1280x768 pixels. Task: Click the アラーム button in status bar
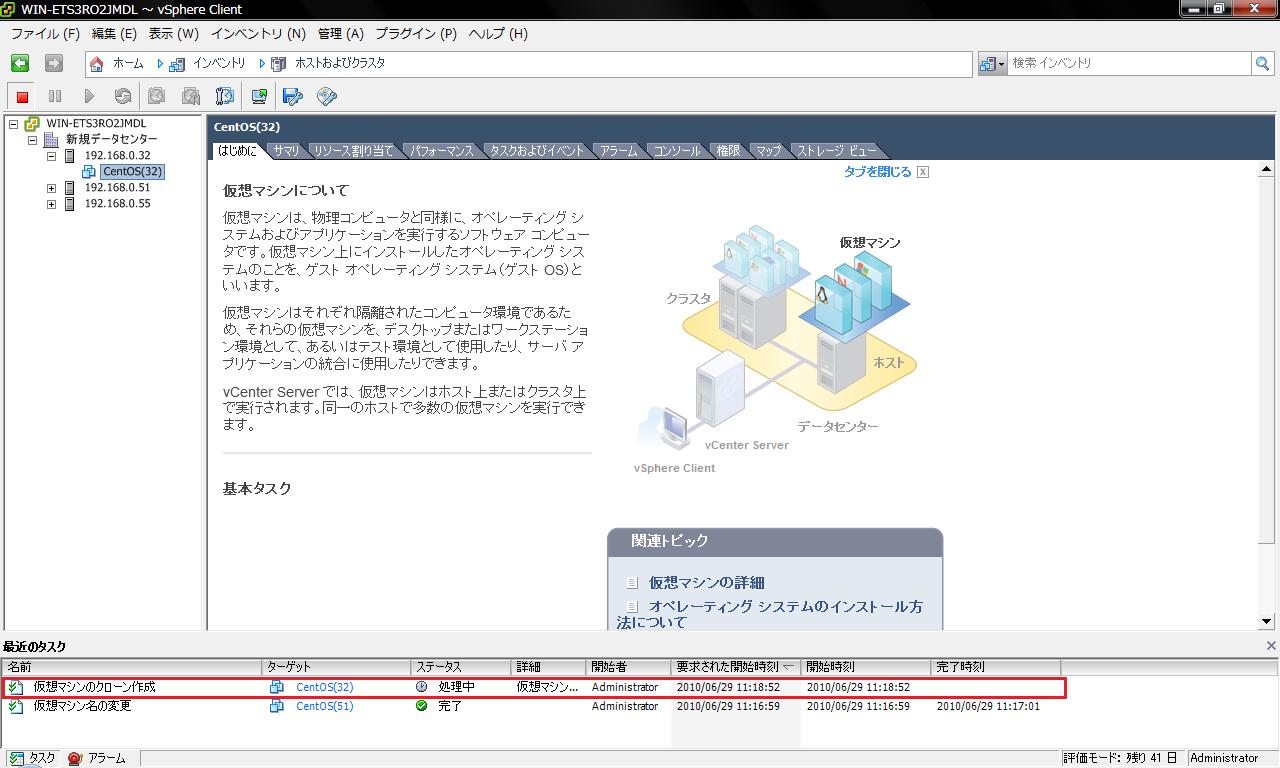pyautogui.click(x=98, y=758)
